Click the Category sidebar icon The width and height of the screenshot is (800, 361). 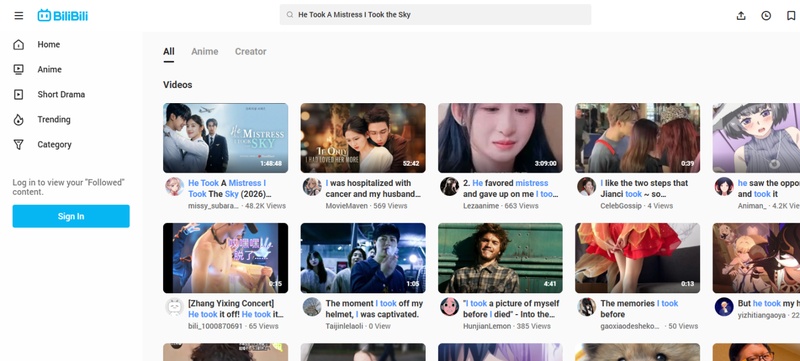(x=18, y=144)
